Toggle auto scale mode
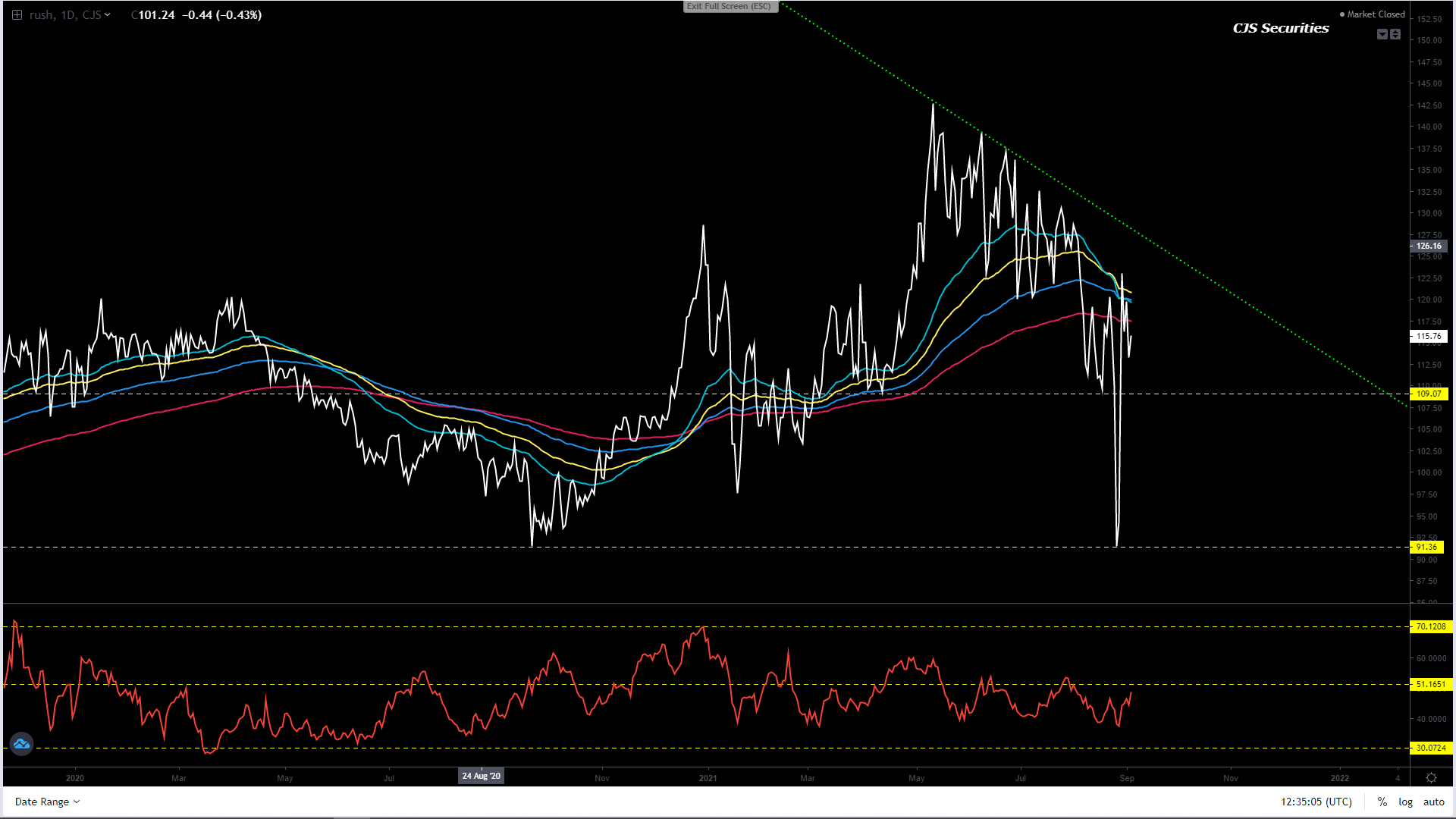Viewport: 1456px width, 819px height. [x=1433, y=802]
